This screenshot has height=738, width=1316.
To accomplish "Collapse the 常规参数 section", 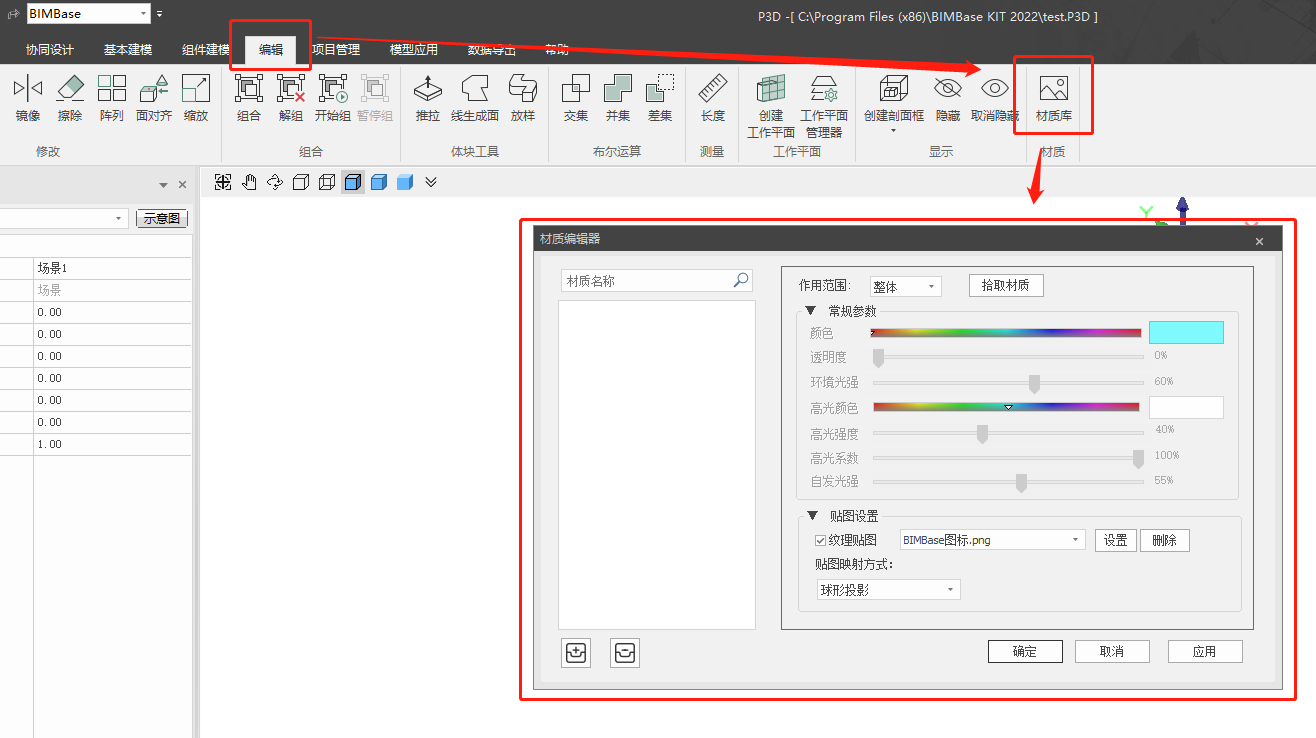I will (x=811, y=311).
